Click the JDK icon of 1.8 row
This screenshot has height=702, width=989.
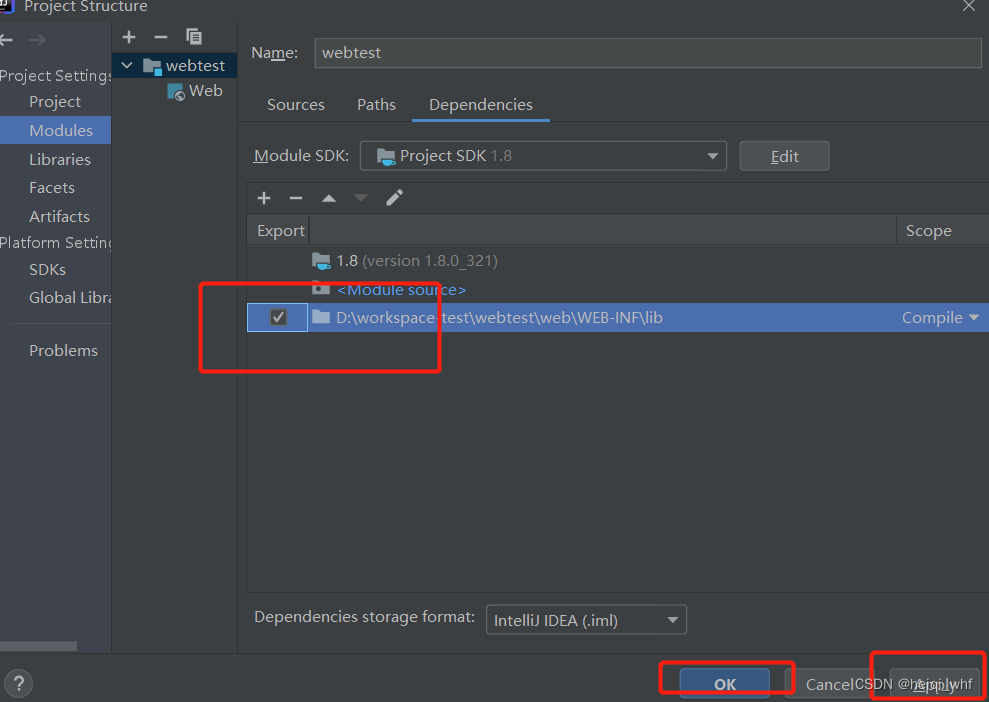coord(321,260)
